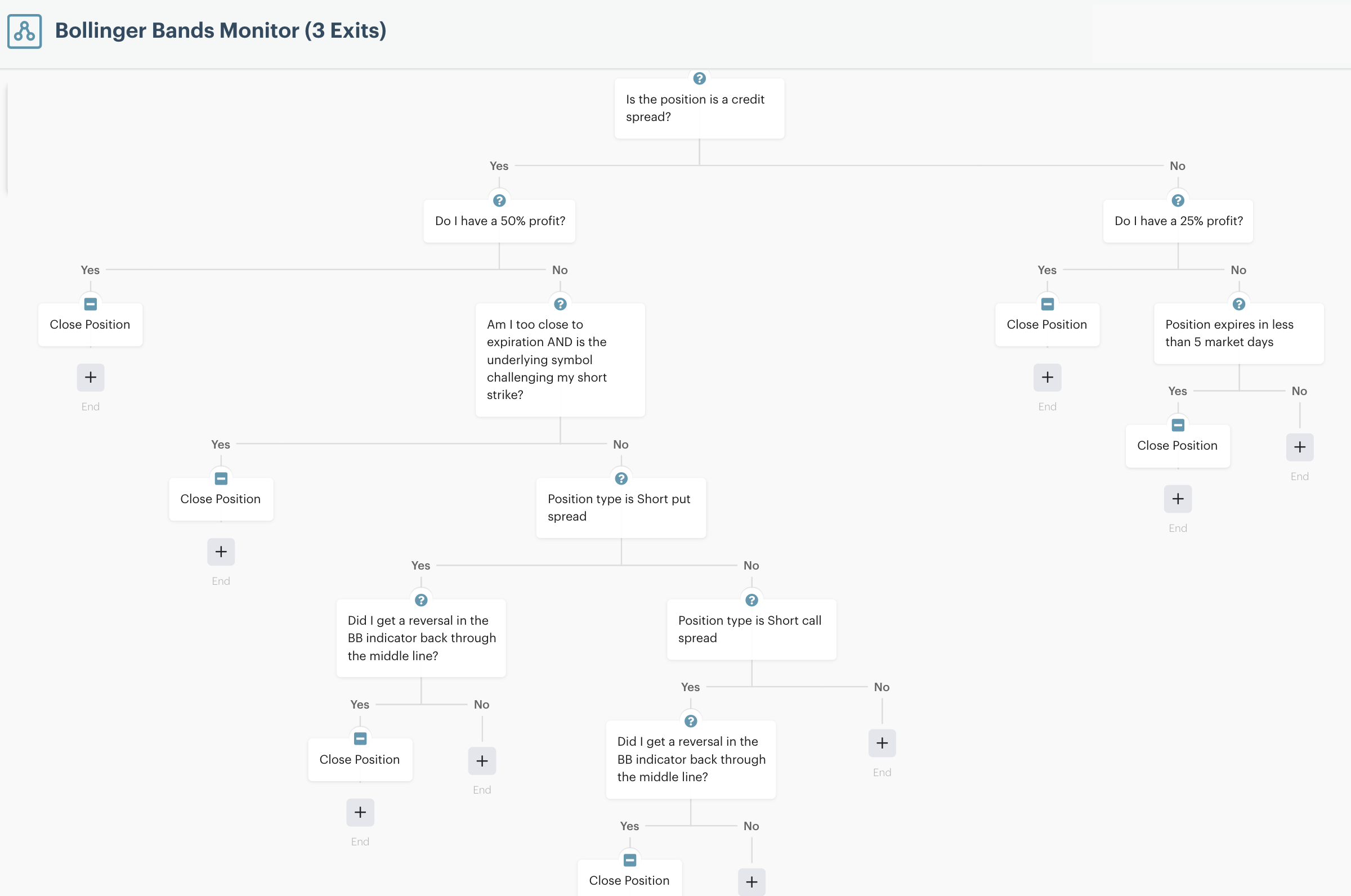Click question icon above 5 market days decision
This screenshot has width=1351, height=896.
point(1238,304)
